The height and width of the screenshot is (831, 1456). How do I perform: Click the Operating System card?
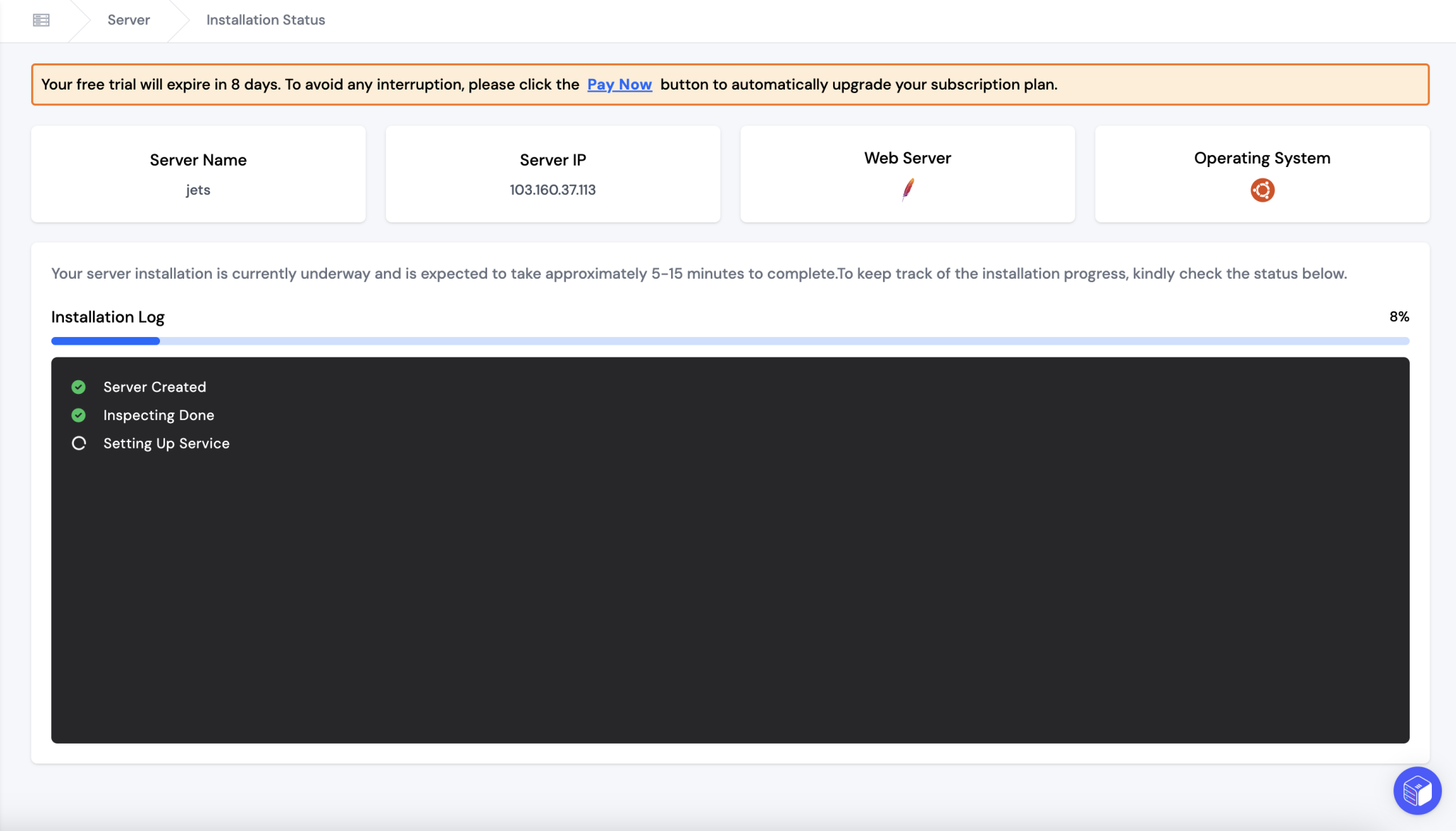(1261, 174)
